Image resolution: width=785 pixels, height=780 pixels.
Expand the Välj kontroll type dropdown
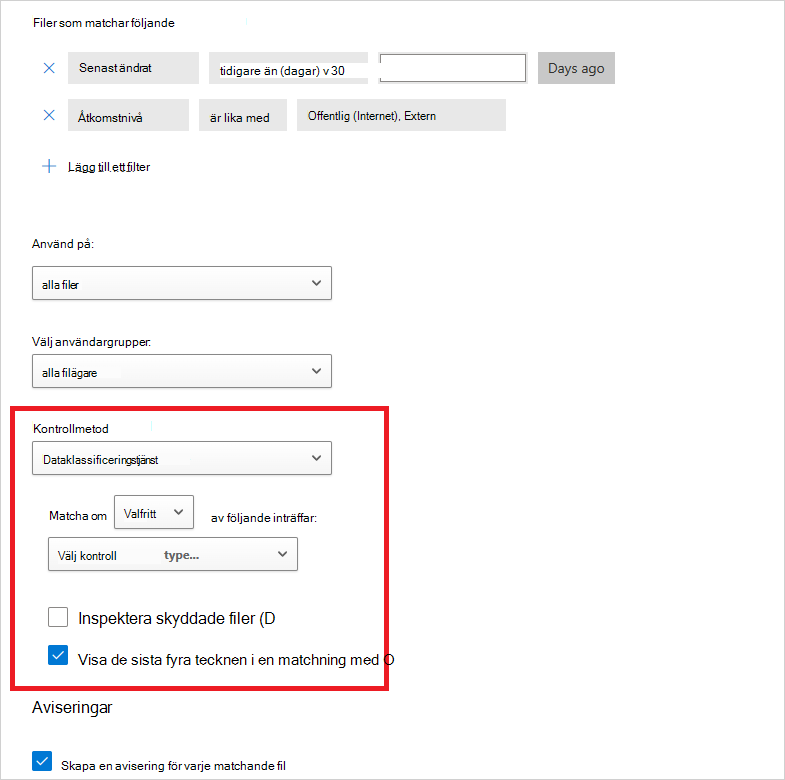(173, 554)
